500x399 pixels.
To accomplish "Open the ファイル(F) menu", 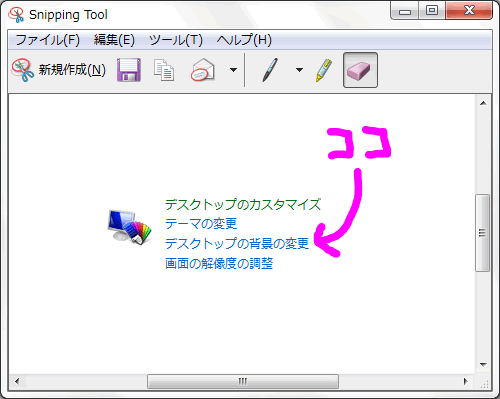I will [x=47, y=40].
